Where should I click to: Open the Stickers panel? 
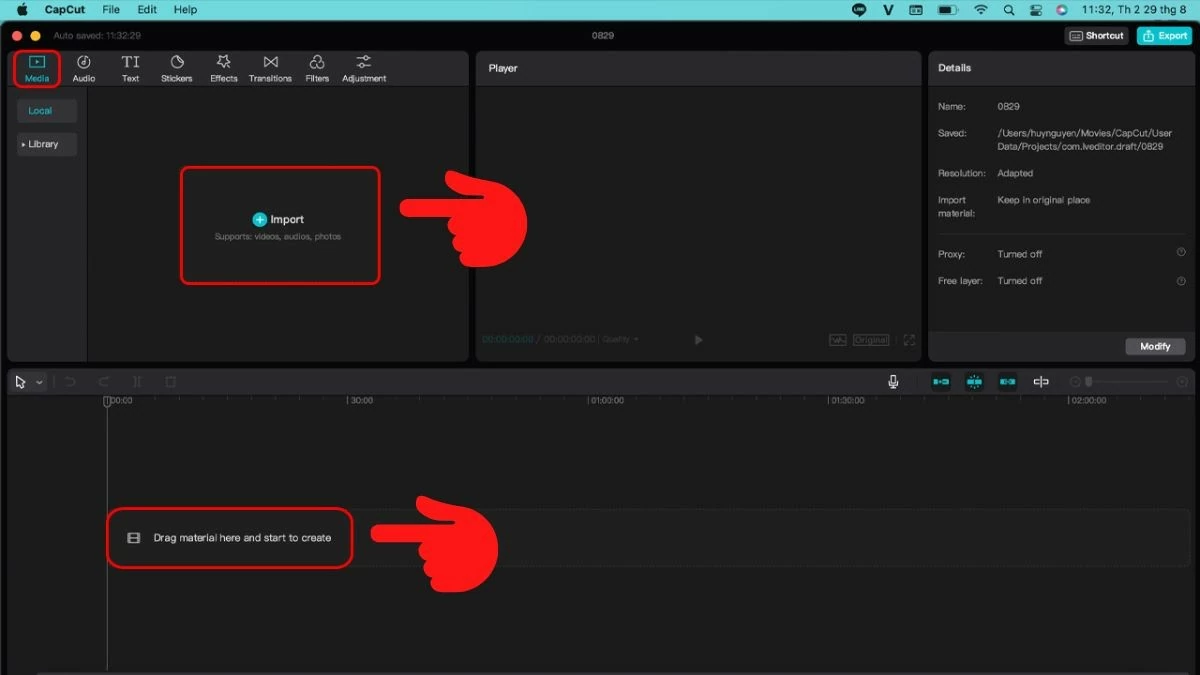pyautogui.click(x=176, y=68)
